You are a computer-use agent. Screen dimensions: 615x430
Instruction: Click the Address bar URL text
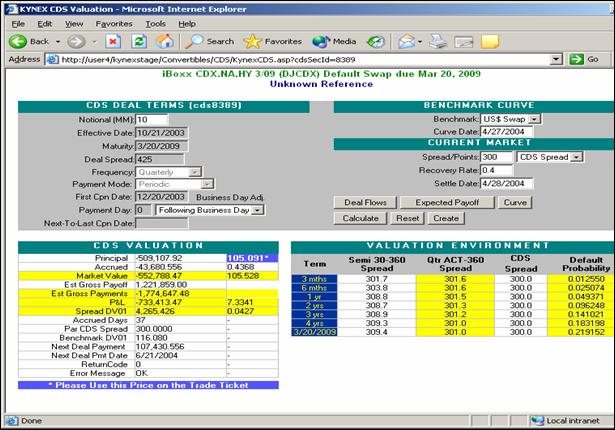coord(208,60)
